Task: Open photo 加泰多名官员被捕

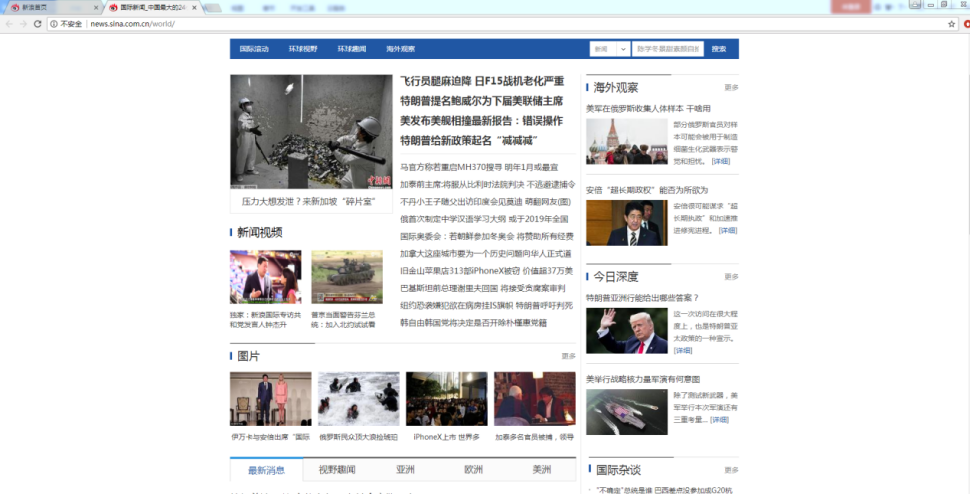Action: (534, 399)
